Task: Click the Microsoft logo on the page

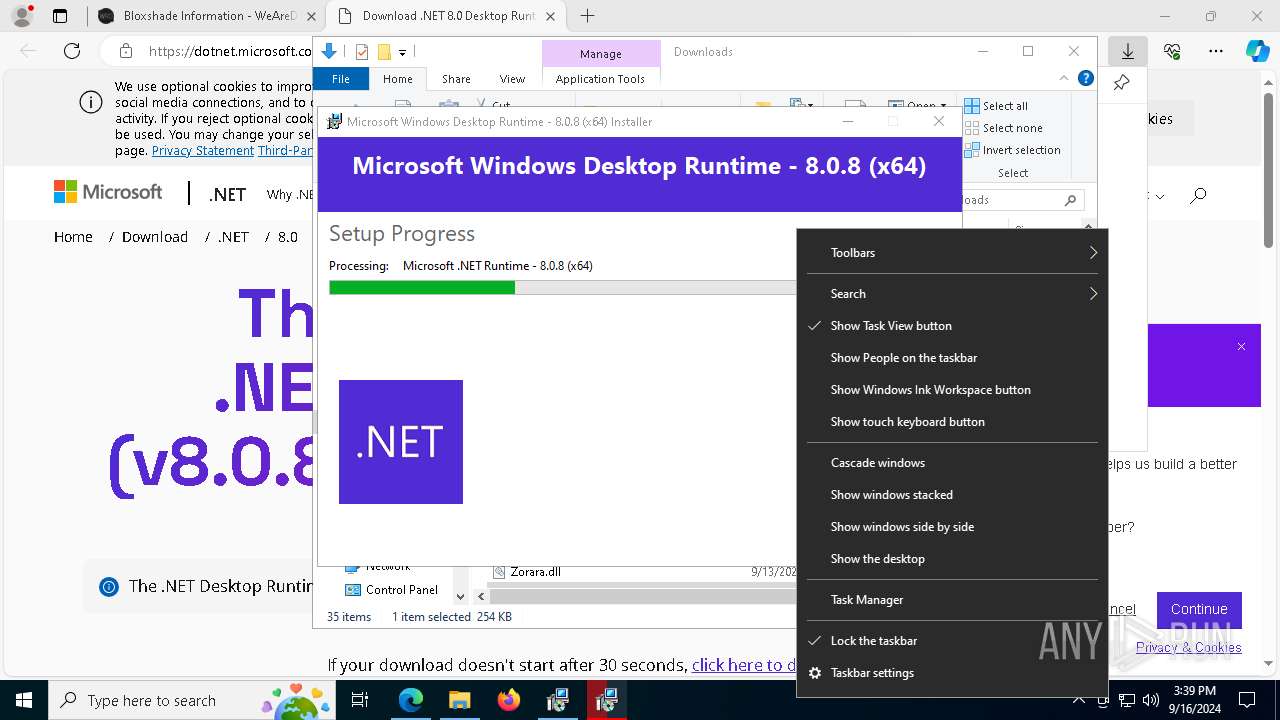Action: (108, 192)
